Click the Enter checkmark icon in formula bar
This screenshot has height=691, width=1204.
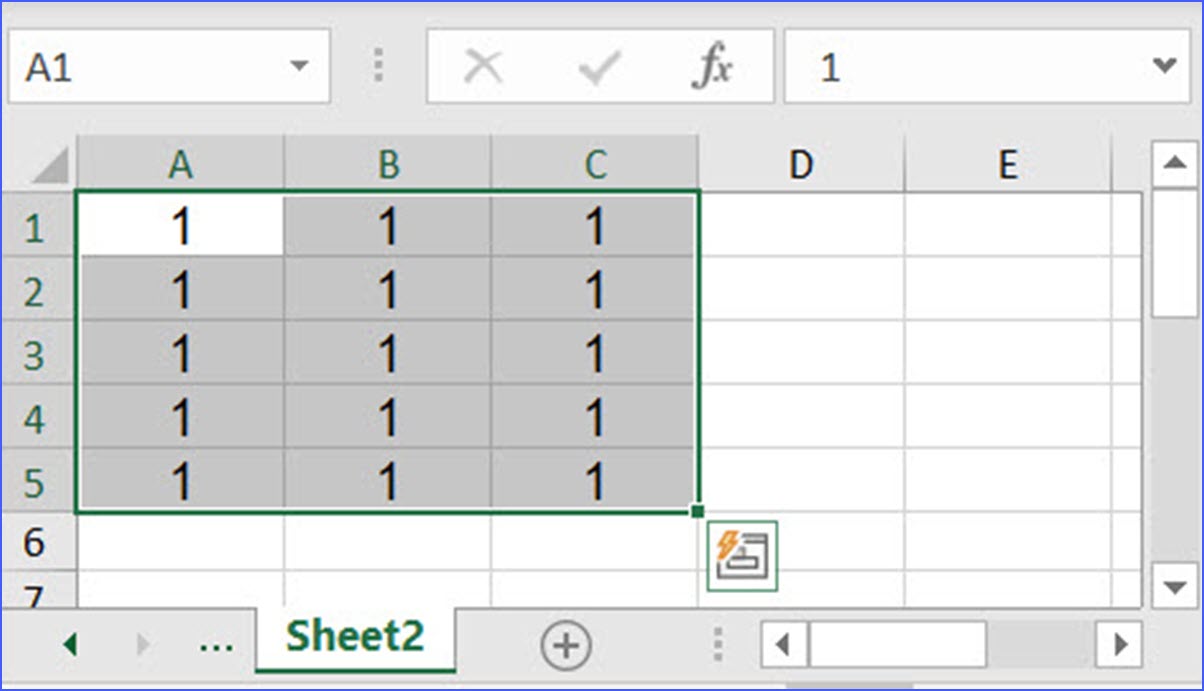(x=597, y=65)
